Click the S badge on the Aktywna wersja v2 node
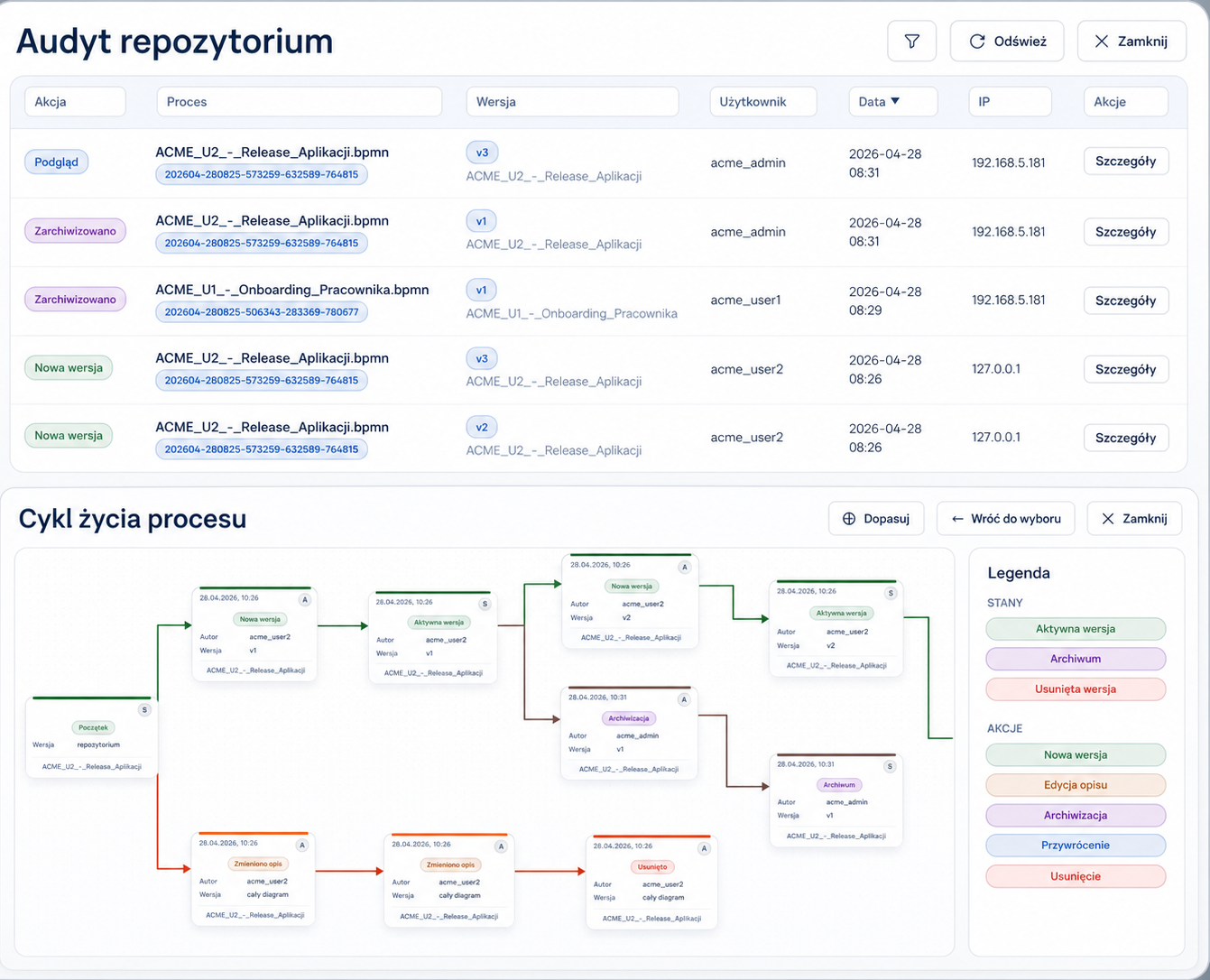Screen dimensions: 1210x980 891,593
